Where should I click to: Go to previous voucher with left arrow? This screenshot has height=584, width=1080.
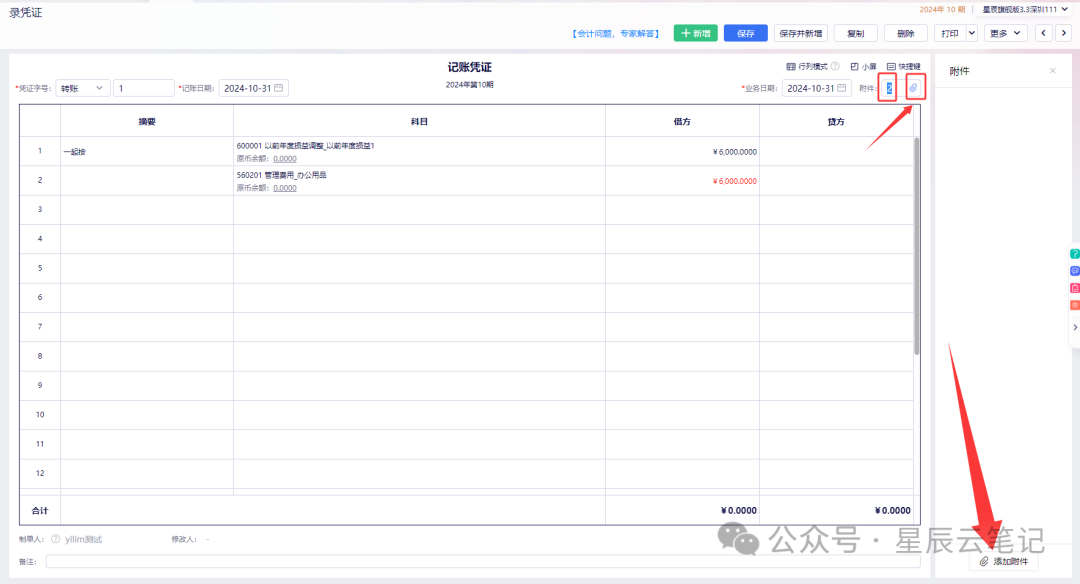pyautogui.click(x=1043, y=33)
